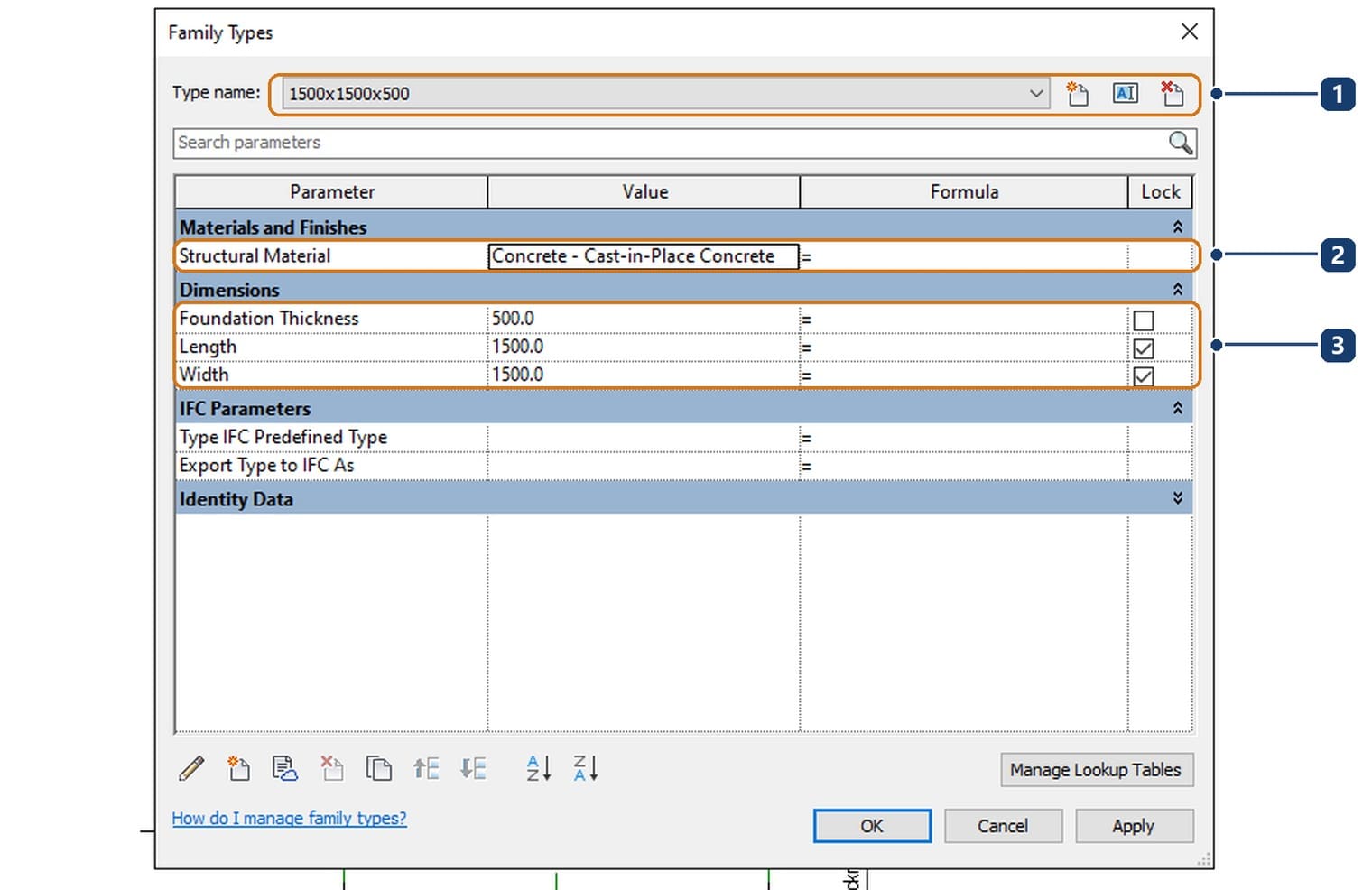Sort parameters in ascending A-Z order
Viewport: 1372px width, 890px height.
(x=539, y=768)
